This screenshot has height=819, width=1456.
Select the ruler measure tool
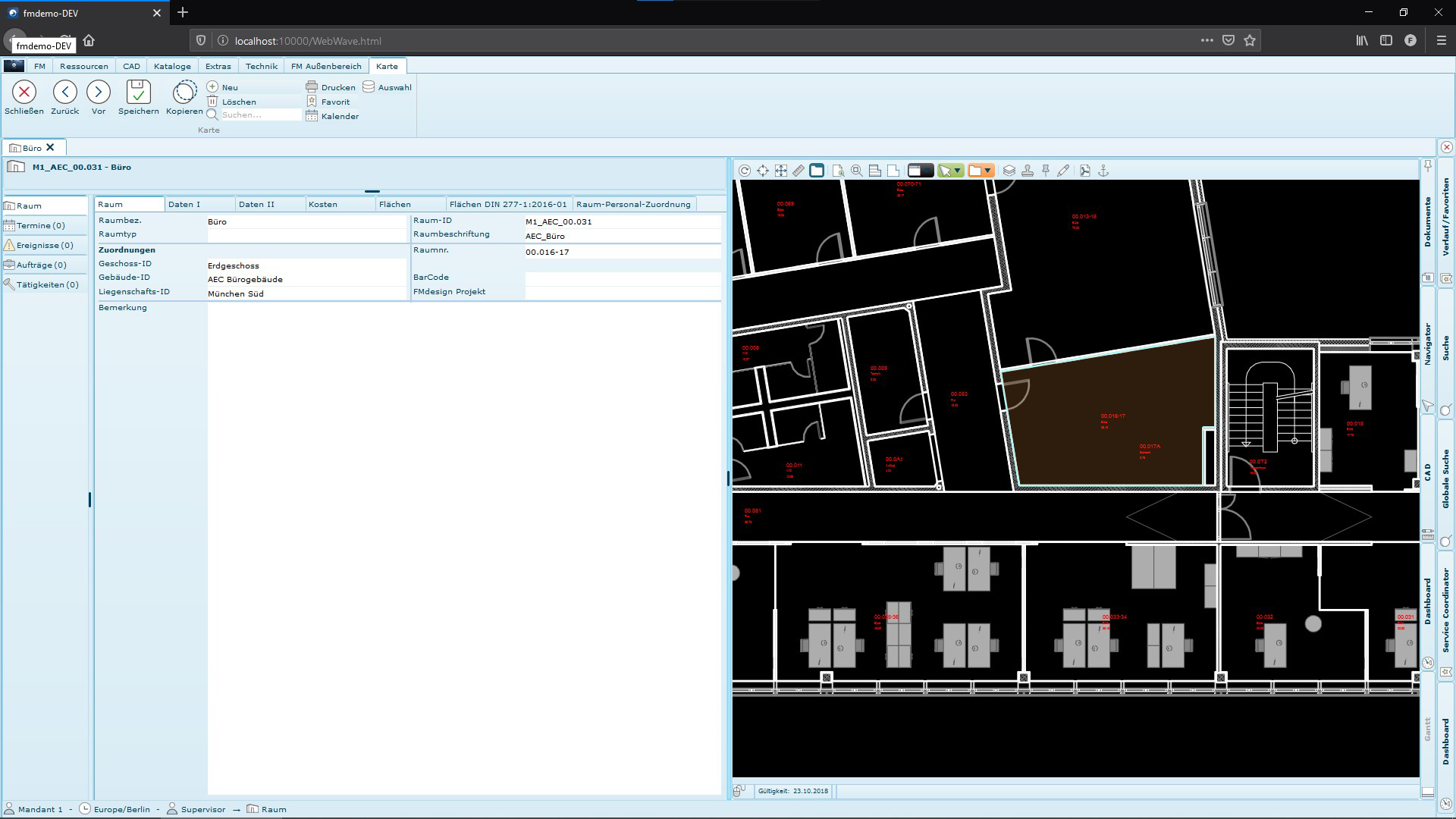click(799, 171)
